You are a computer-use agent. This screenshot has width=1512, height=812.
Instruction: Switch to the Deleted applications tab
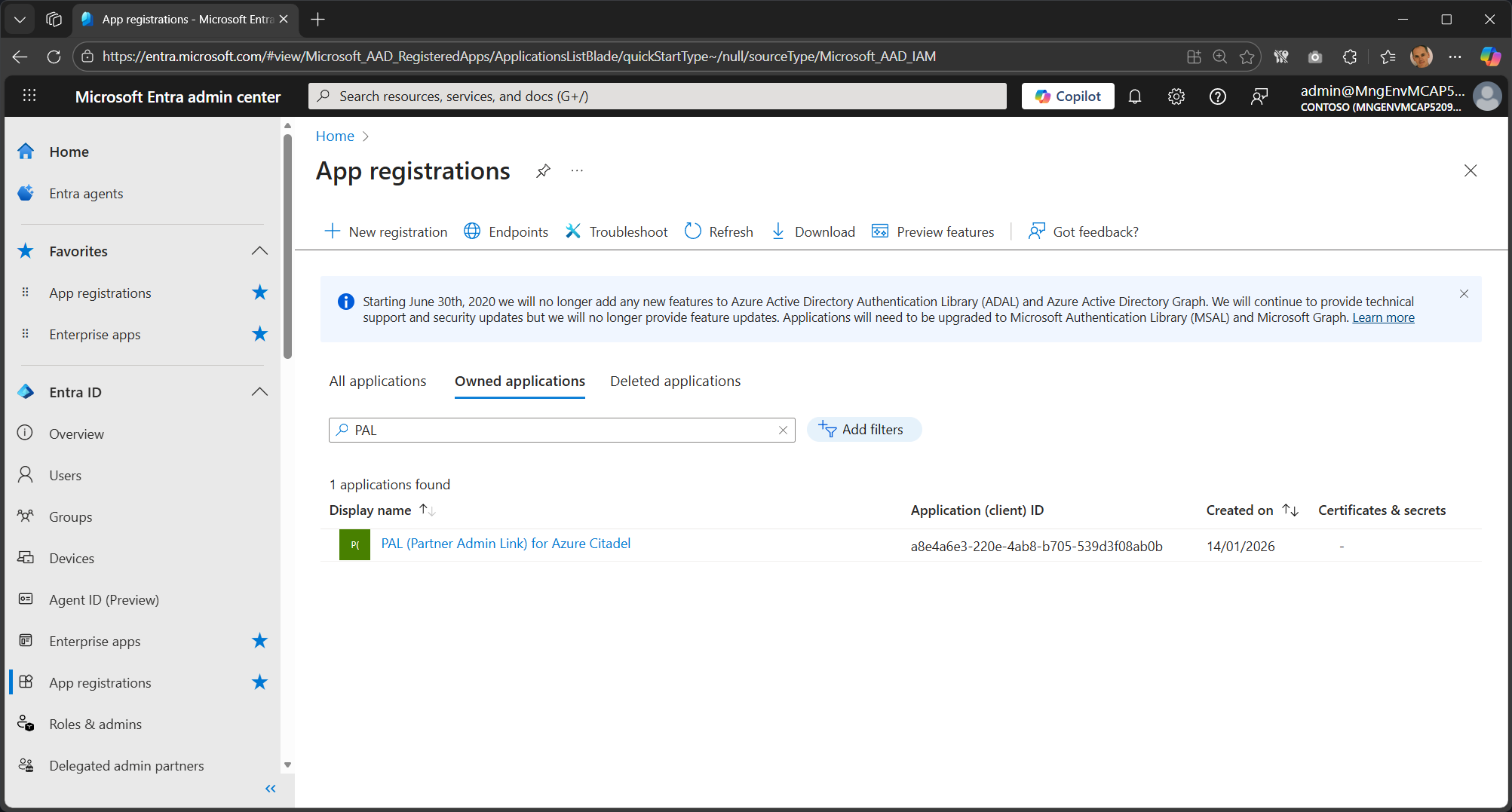point(674,381)
